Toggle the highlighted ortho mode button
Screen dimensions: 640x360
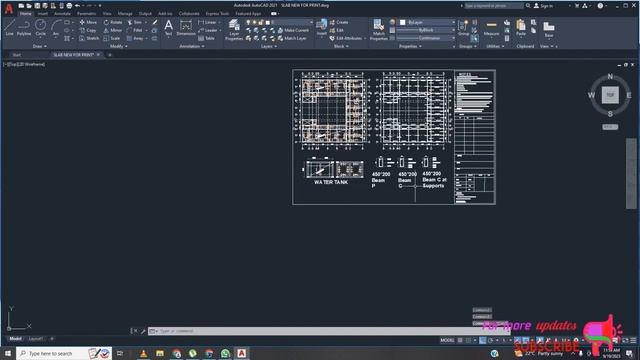(482, 340)
